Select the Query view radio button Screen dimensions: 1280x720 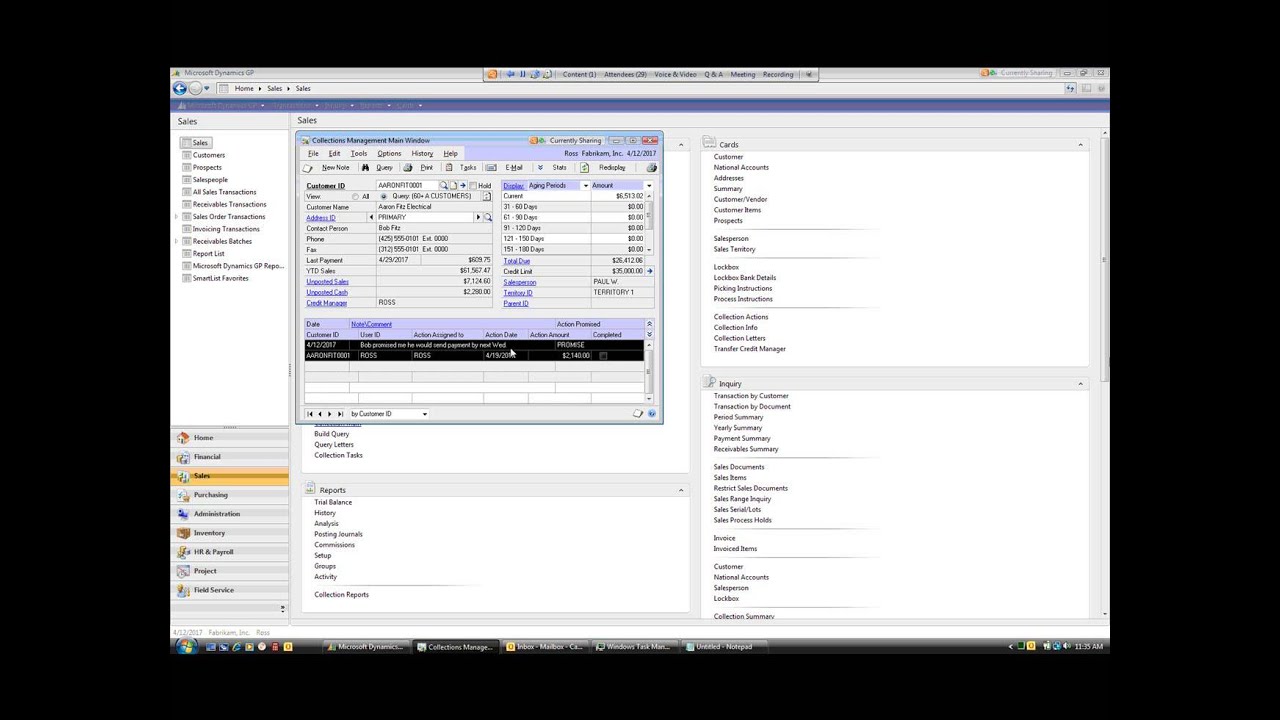click(x=385, y=197)
